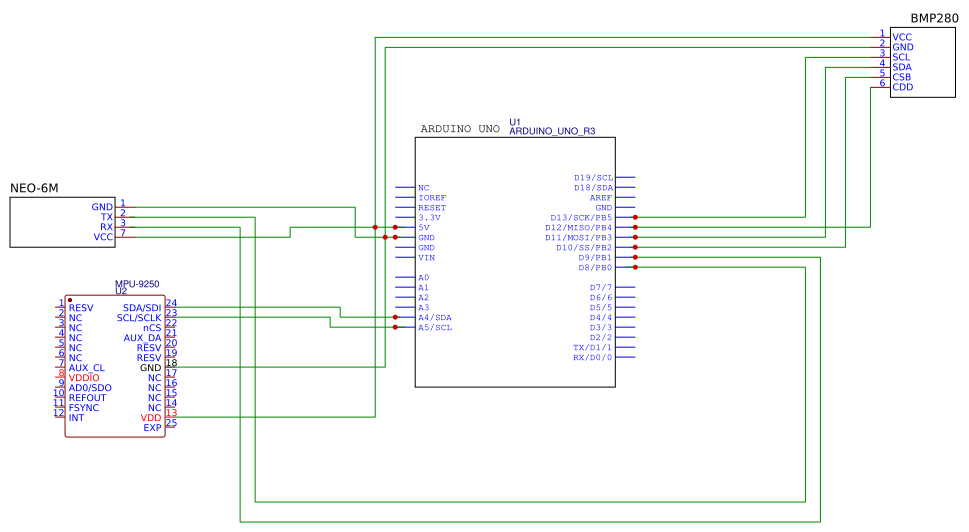
Task: Select the ARDUINO_UNO_R3 part name label
Action: click(552, 131)
